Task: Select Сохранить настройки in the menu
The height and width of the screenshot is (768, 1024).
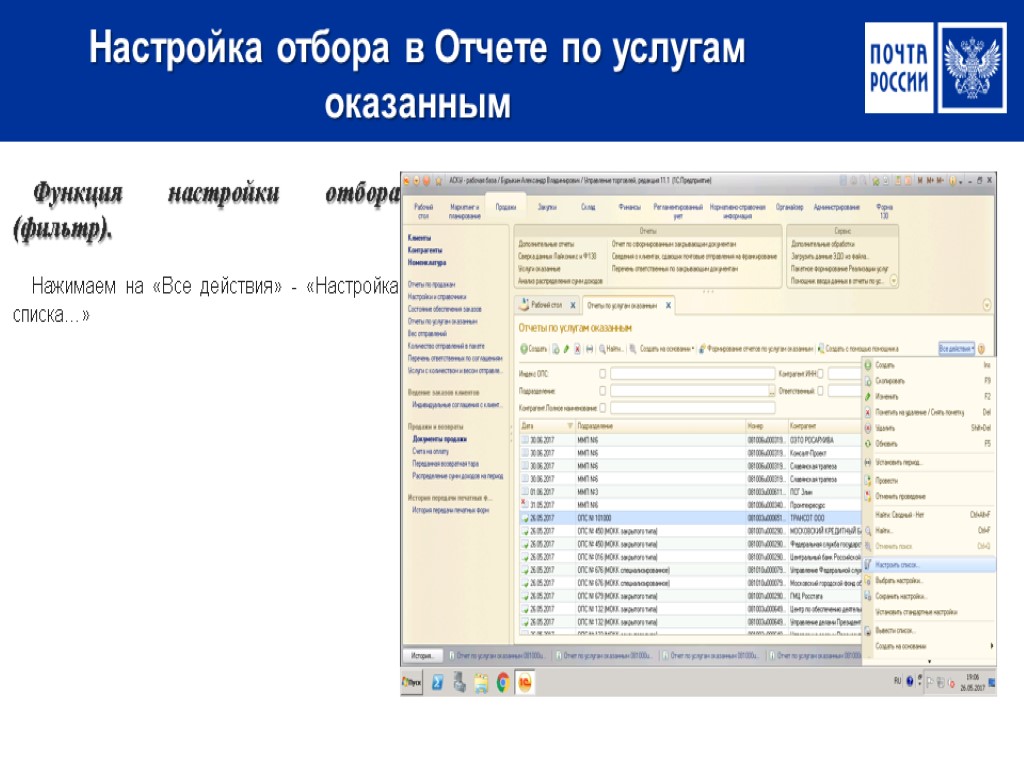Action: (929, 596)
